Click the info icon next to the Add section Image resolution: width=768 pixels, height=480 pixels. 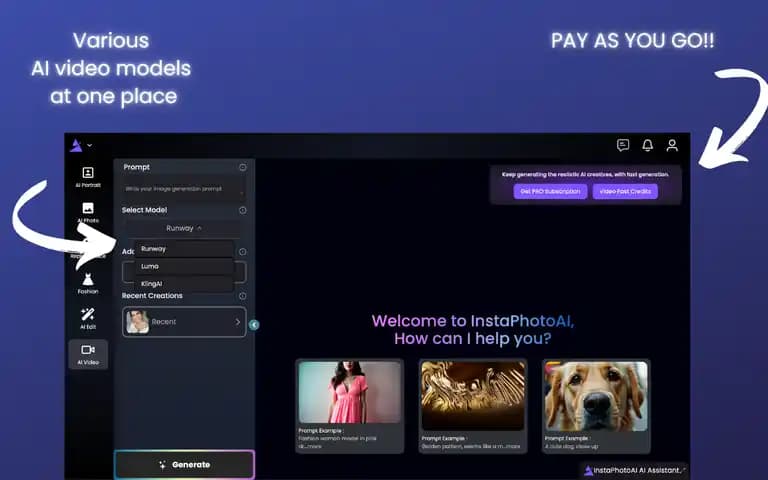[x=242, y=252]
